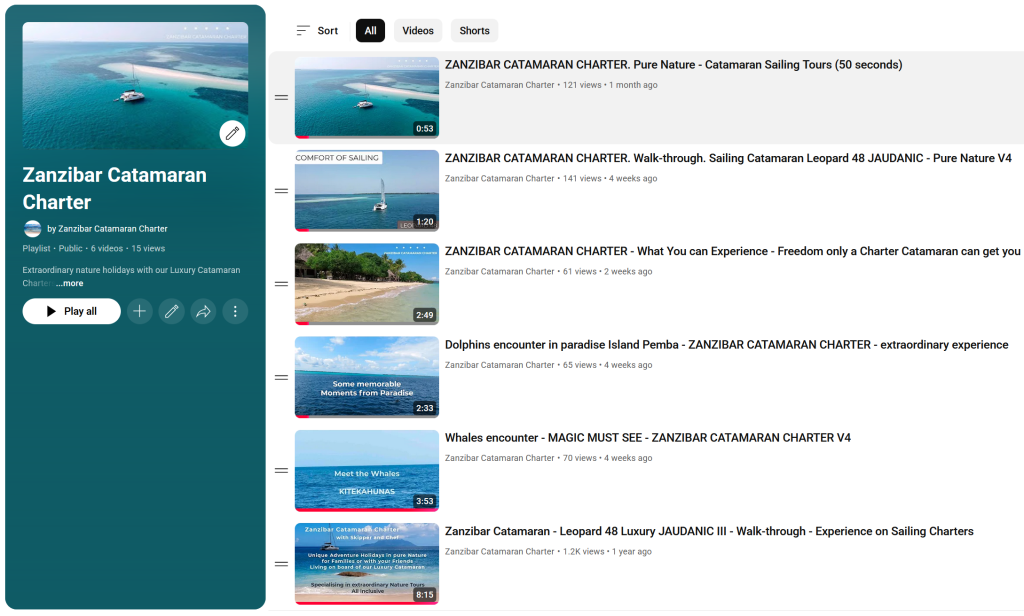The width and height of the screenshot is (1024, 616).
Task: Start the playlist with Play all
Action: (x=72, y=312)
